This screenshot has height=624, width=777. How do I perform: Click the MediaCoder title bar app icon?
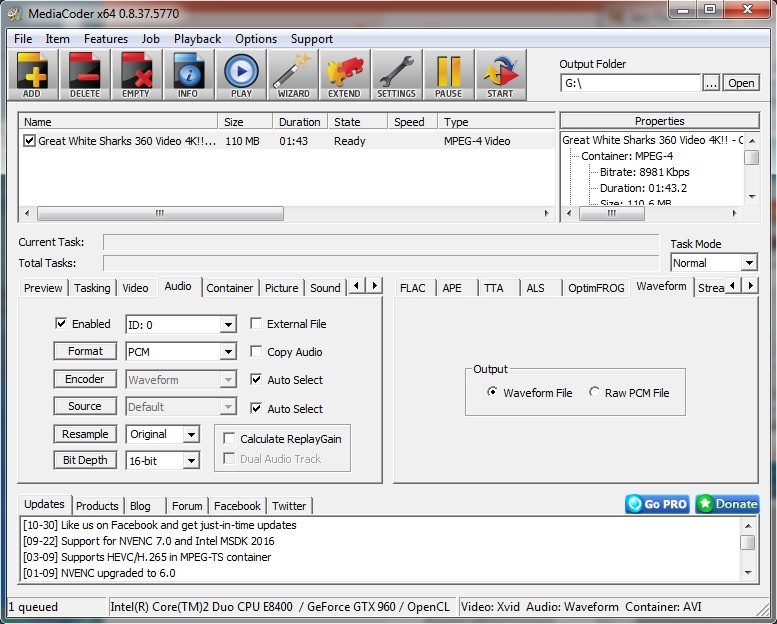tap(16, 13)
